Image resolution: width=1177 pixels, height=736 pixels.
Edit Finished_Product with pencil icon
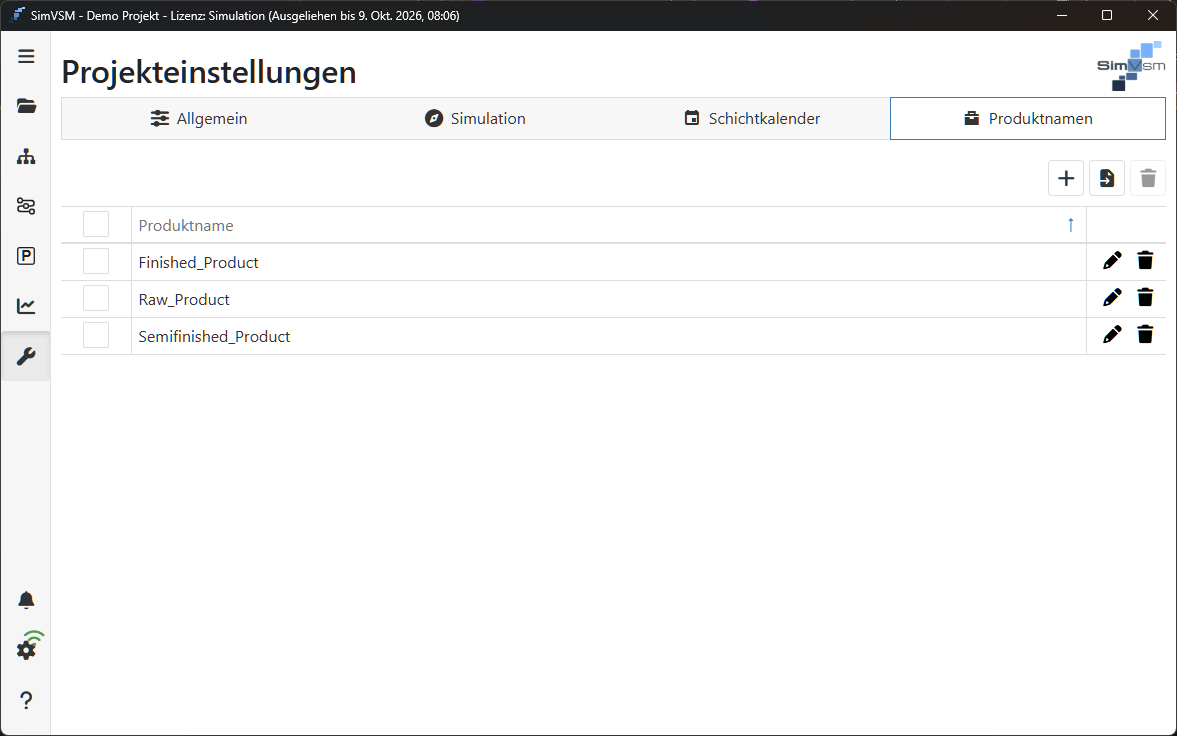click(1112, 261)
